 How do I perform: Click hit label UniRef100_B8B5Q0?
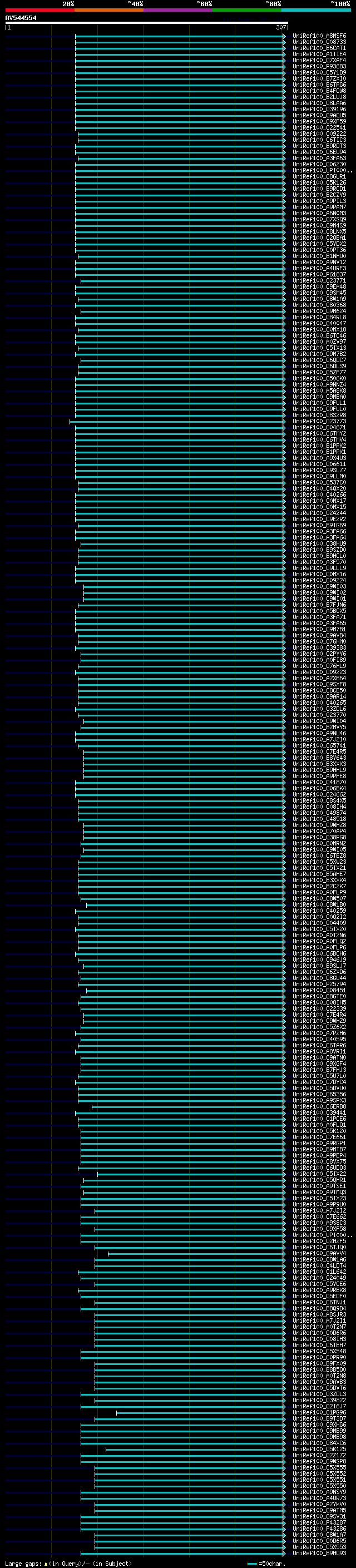(319, 1371)
